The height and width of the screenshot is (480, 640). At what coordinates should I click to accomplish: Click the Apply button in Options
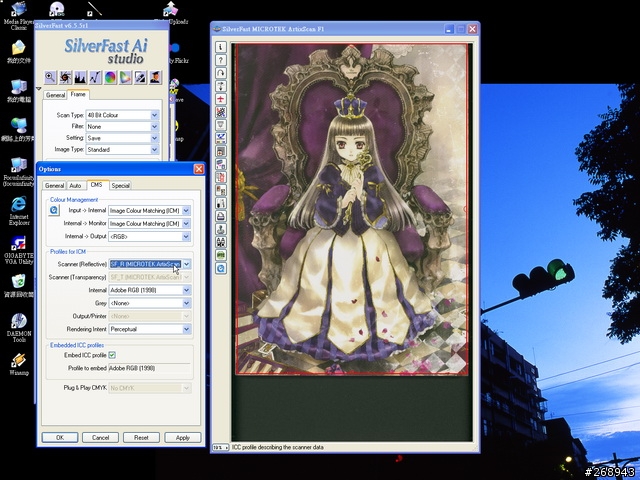pos(182,438)
